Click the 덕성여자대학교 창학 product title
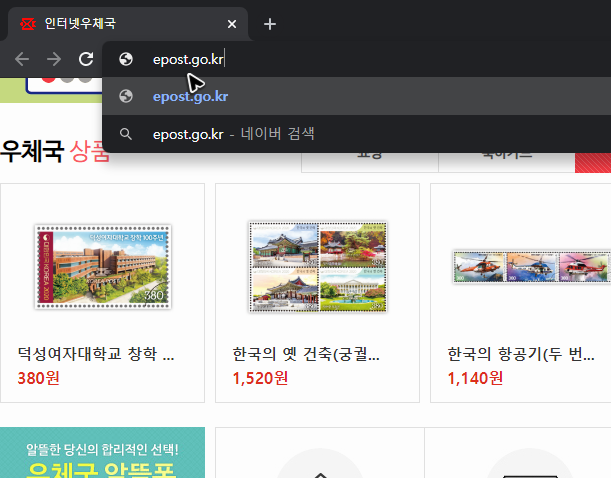 [96, 354]
